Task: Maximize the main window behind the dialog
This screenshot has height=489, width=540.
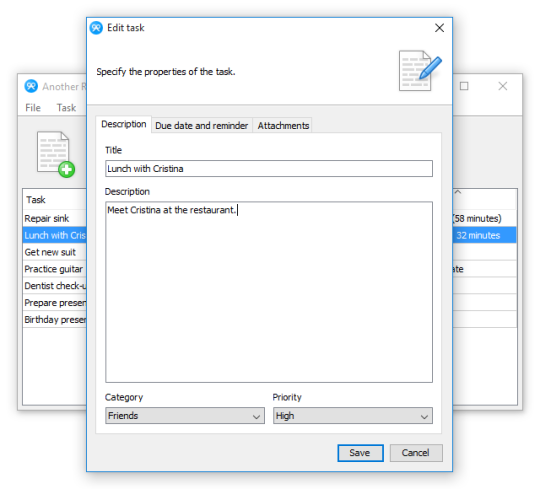Action: [x=464, y=86]
